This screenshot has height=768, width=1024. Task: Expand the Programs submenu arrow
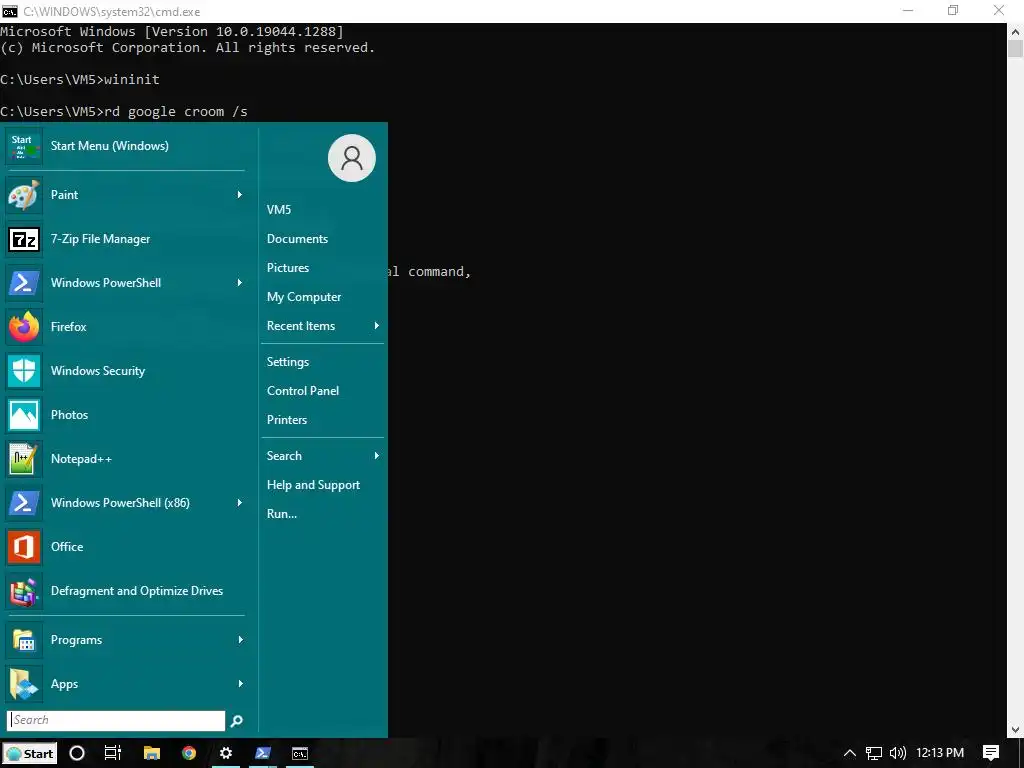[x=240, y=640]
